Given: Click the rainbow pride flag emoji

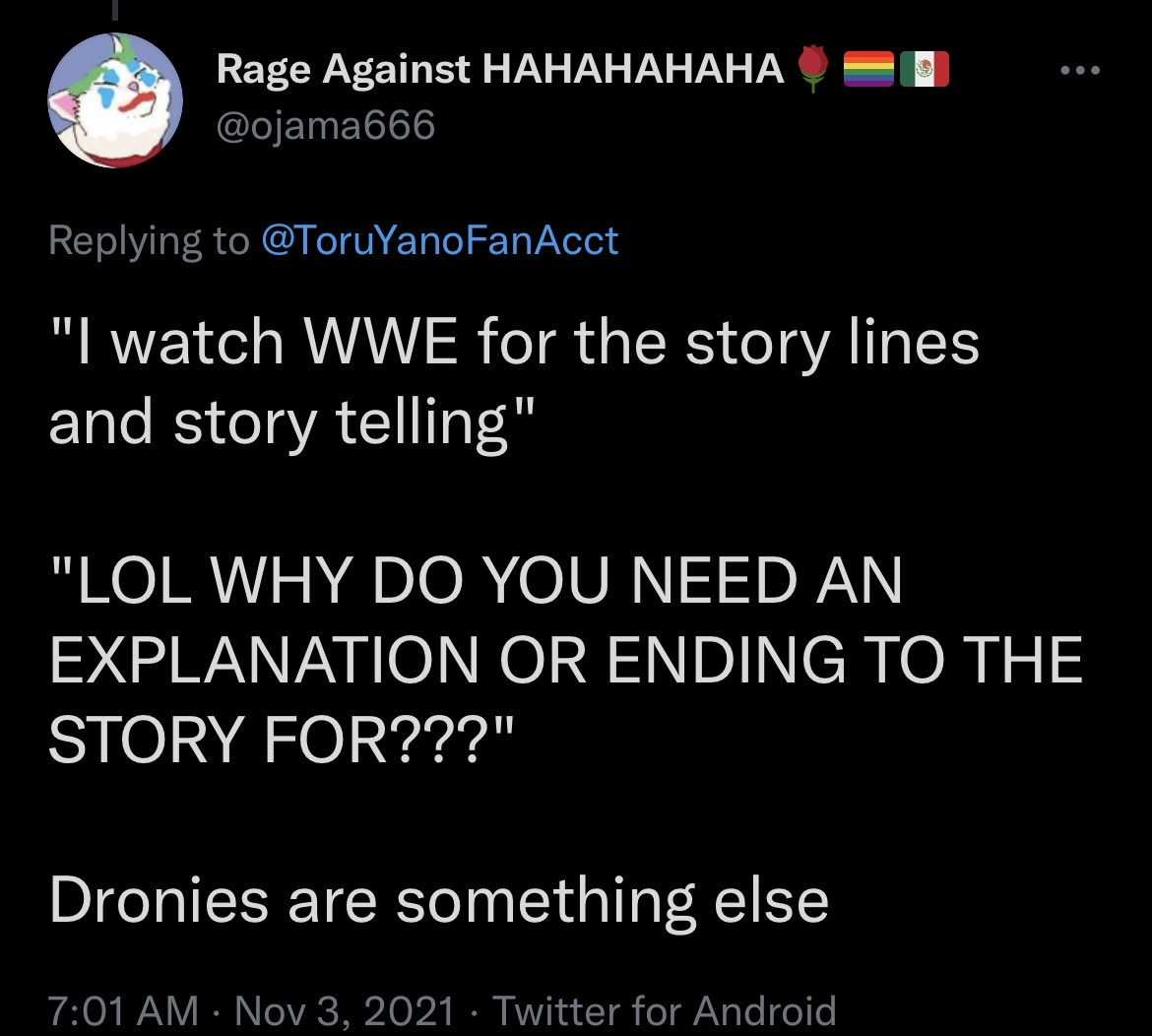Looking at the screenshot, I should coord(867,69).
